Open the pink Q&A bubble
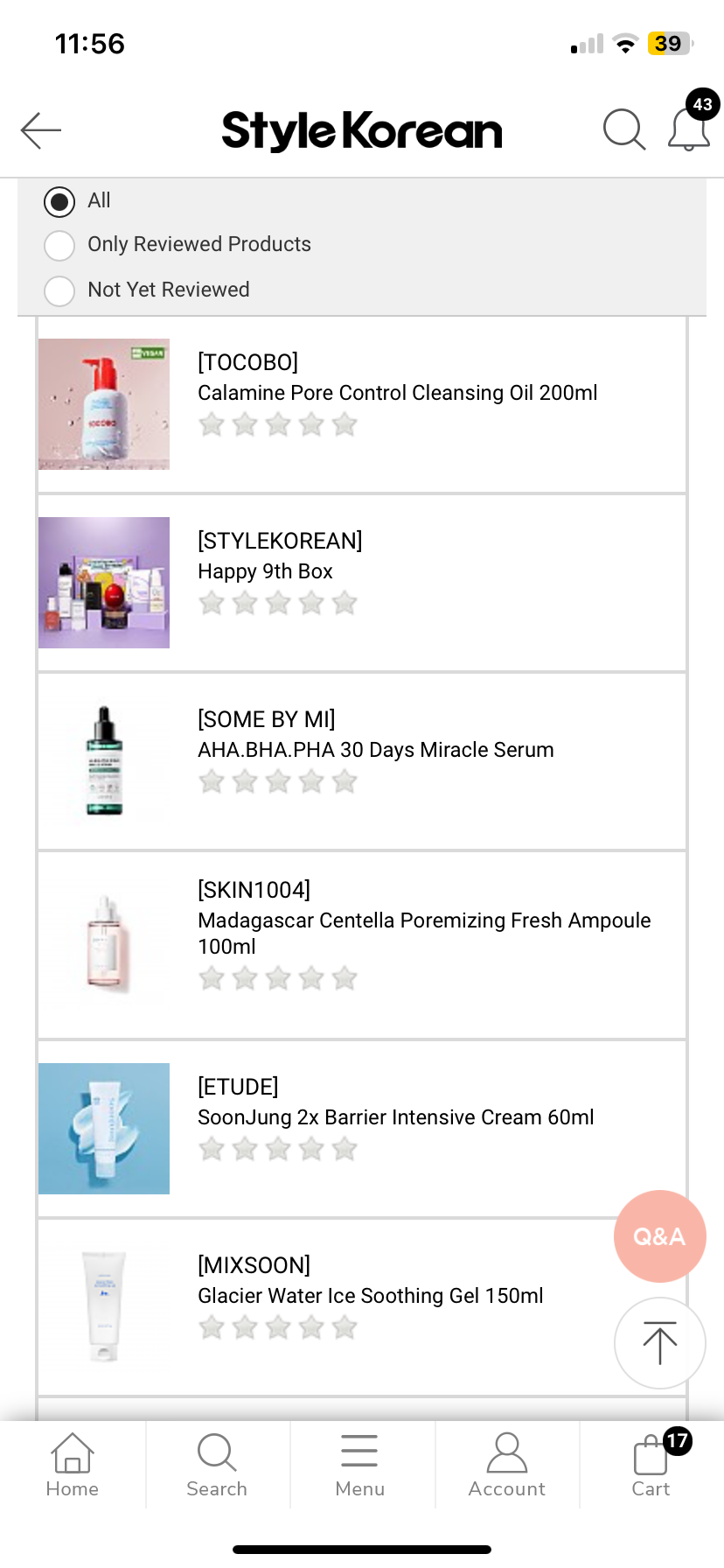724x1568 pixels. (x=659, y=1235)
